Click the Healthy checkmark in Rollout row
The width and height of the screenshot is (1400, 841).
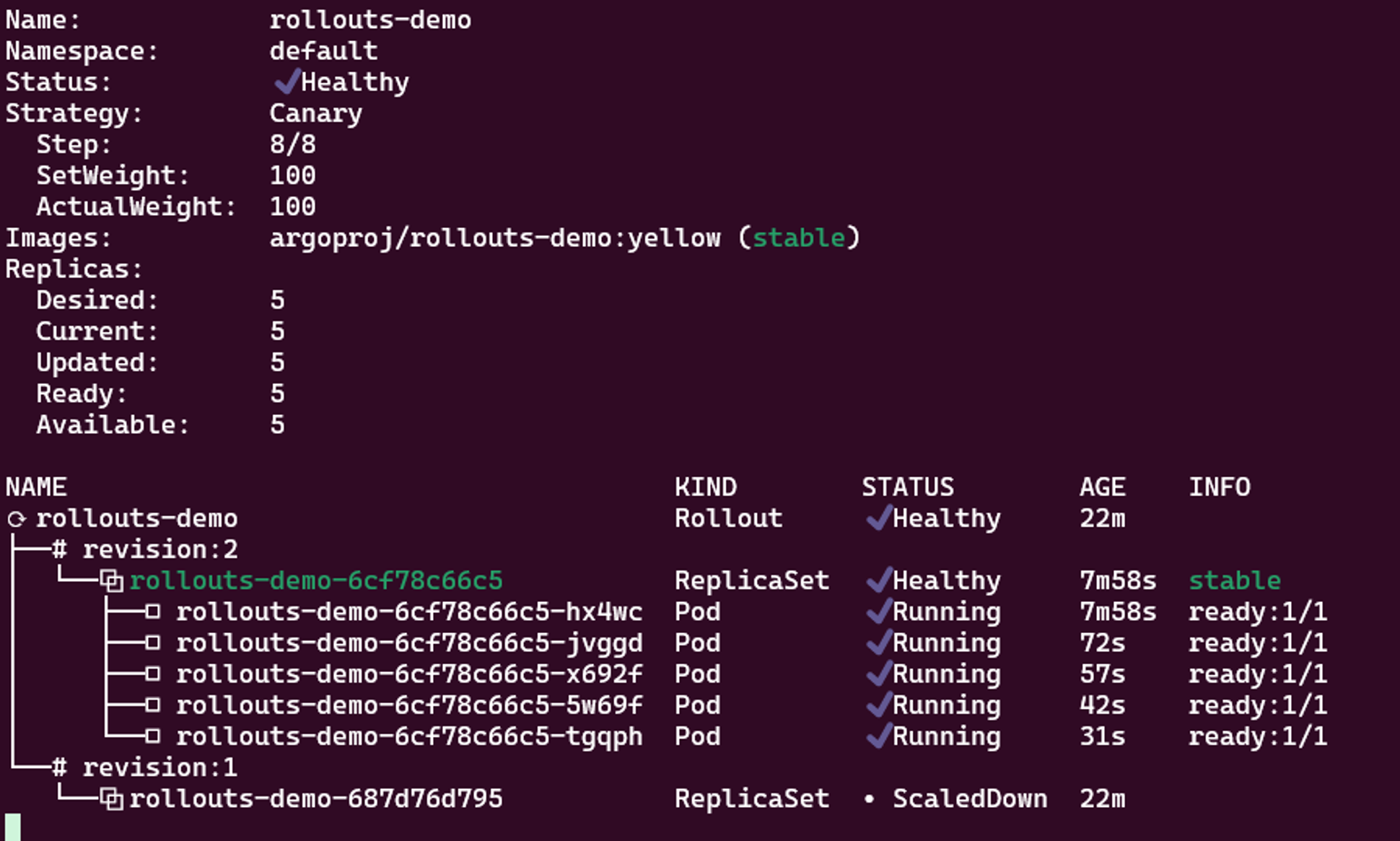click(878, 518)
